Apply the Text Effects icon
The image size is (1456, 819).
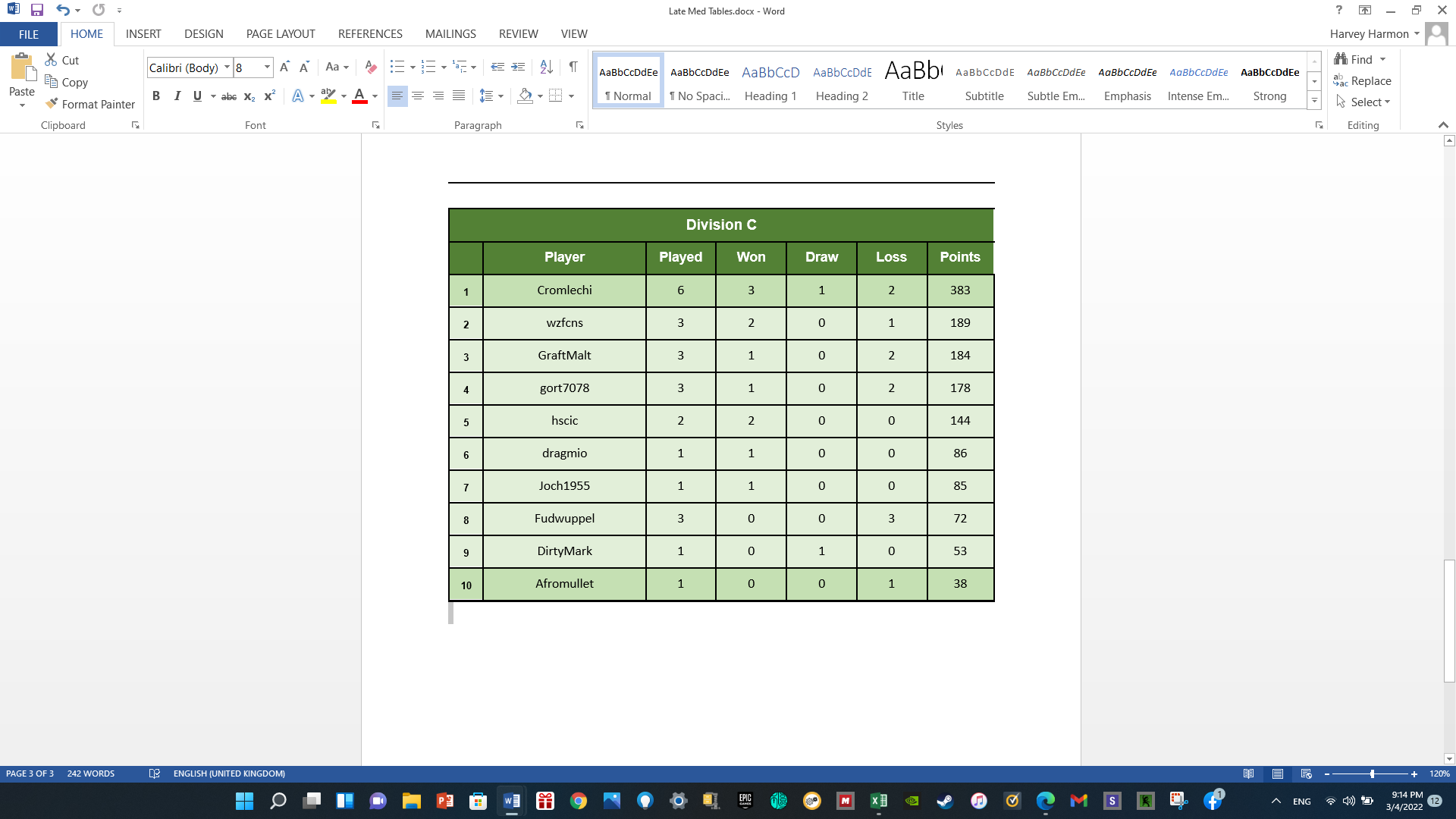pyautogui.click(x=298, y=96)
